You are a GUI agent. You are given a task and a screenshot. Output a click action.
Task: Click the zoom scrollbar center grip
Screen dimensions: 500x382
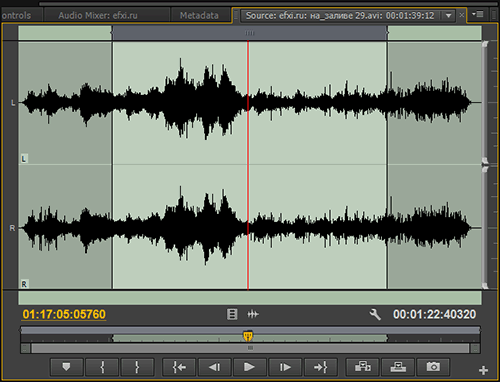[x=250, y=348]
